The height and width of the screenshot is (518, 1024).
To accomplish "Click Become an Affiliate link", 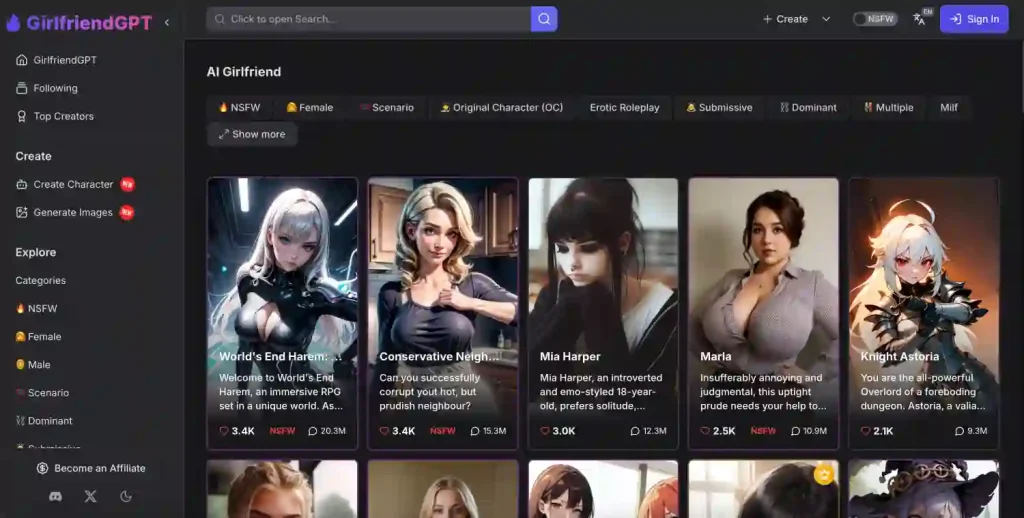I will (91, 468).
